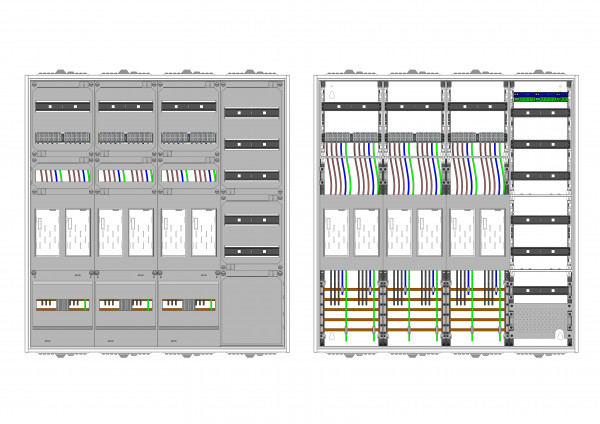Screen dimensions: 600x424
Task: Select terminal block row in left cabinet's second column
Action: 125,137
